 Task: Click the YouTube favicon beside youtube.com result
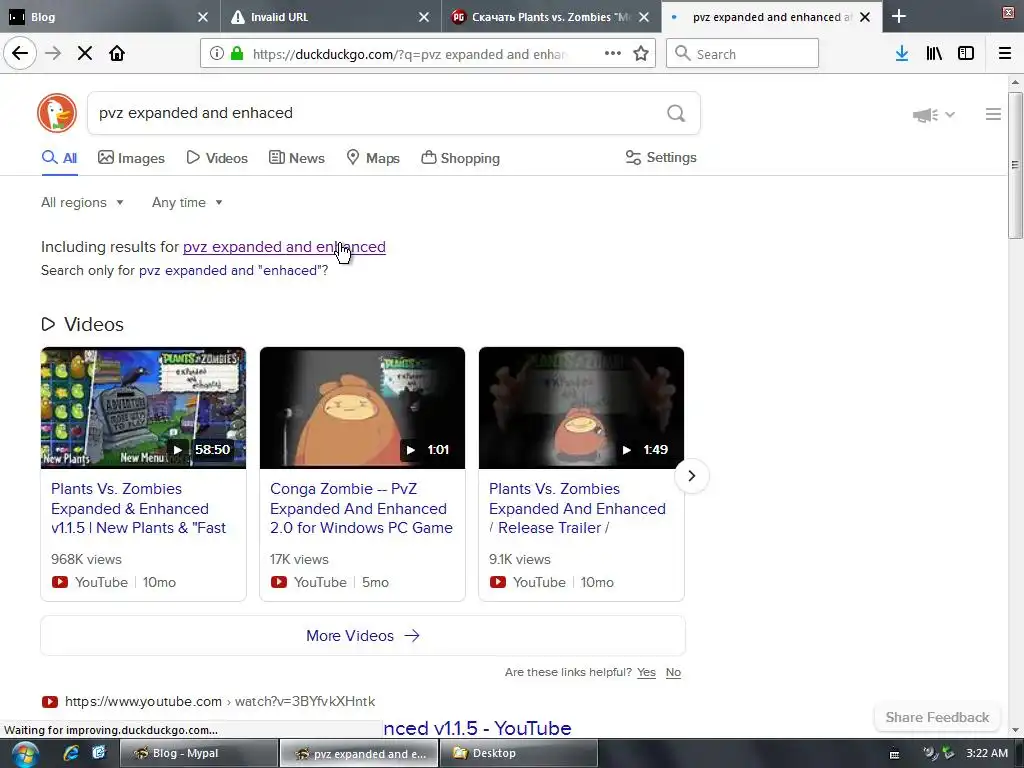50,702
